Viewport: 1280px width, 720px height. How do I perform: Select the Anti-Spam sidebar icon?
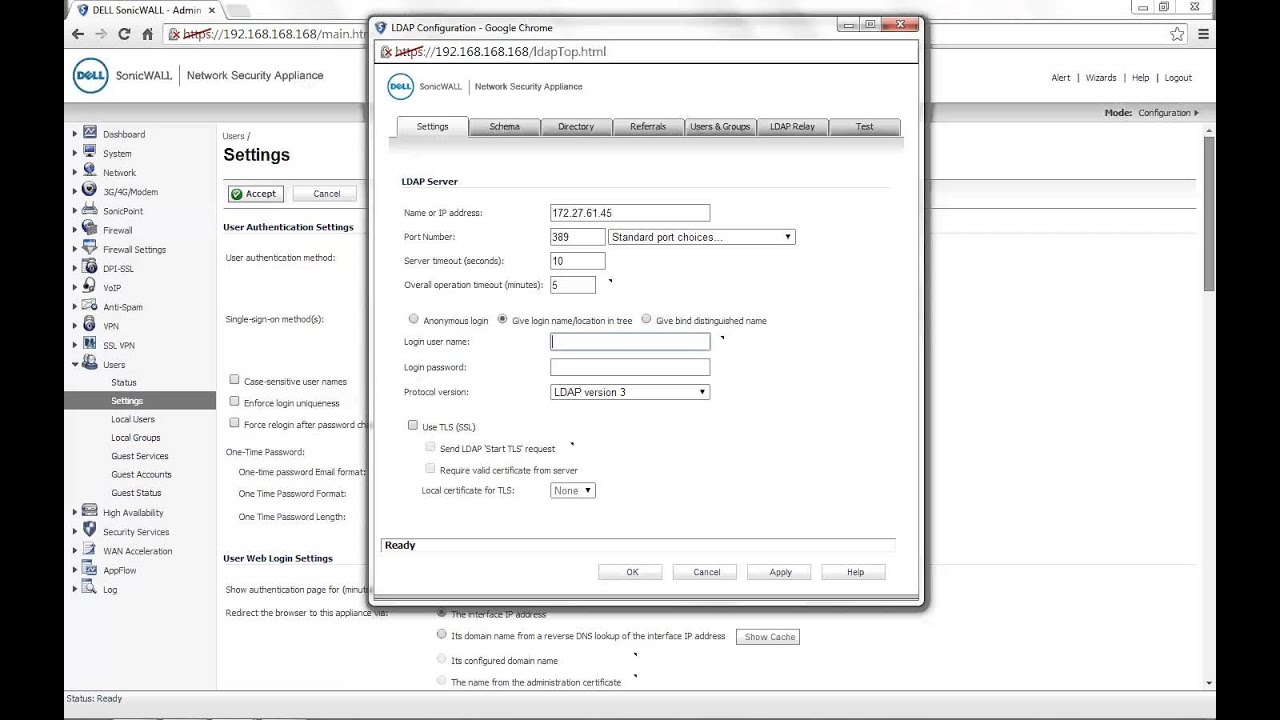pyautogui.click(x=90, y=306)
